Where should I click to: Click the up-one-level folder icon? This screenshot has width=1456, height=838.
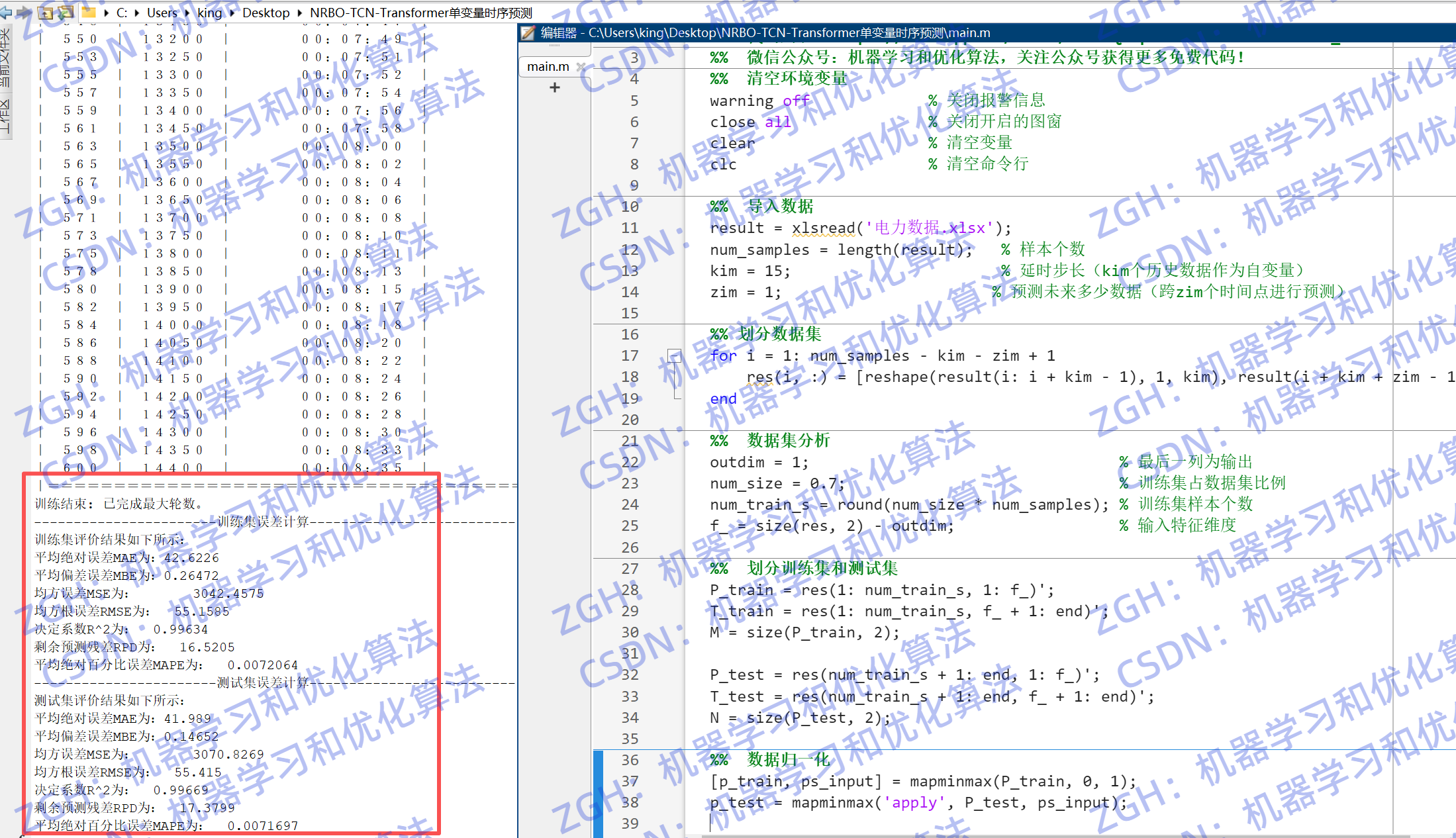[x=46, y=12]
